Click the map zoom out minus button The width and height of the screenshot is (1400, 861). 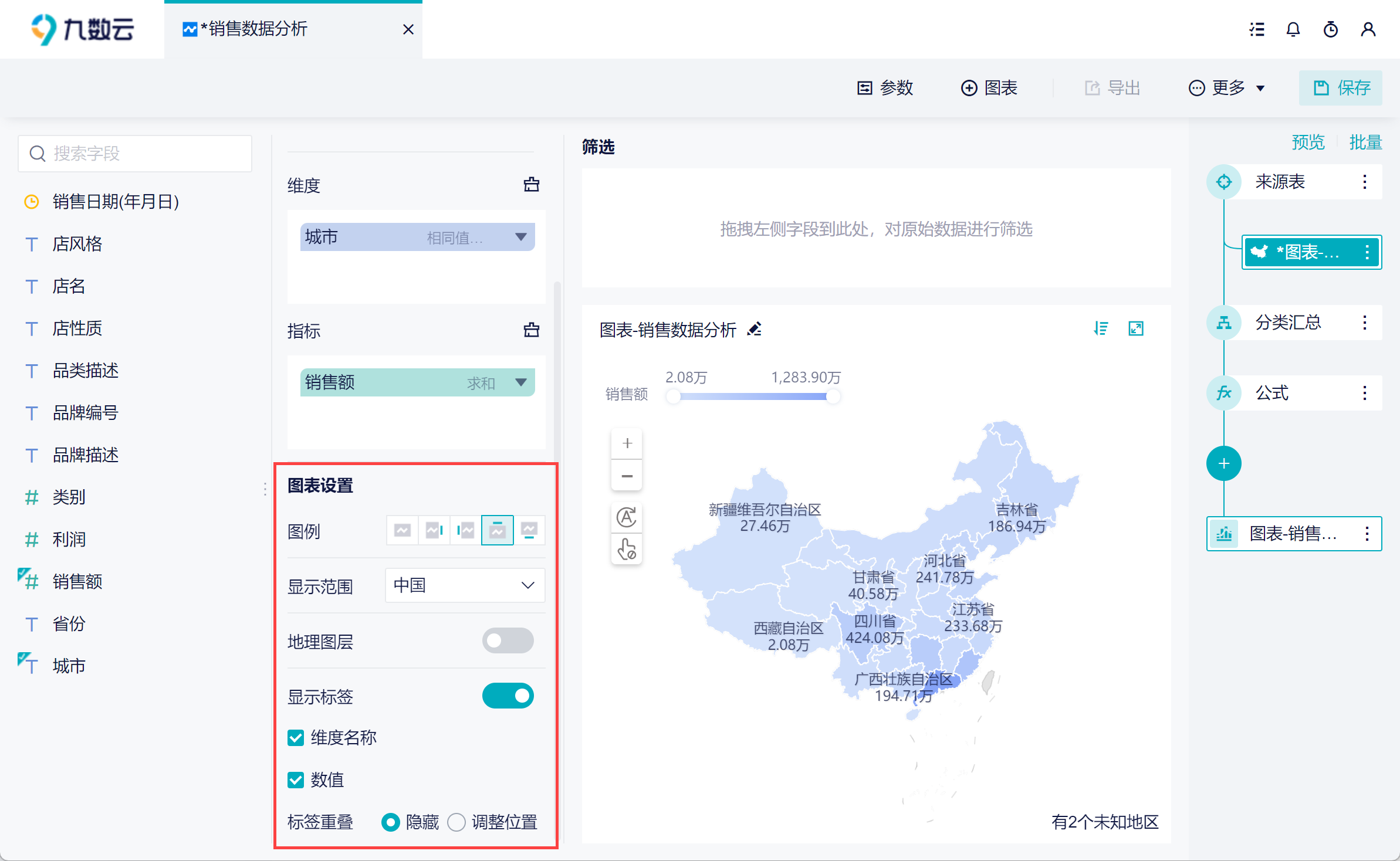(x=627, y=476)
